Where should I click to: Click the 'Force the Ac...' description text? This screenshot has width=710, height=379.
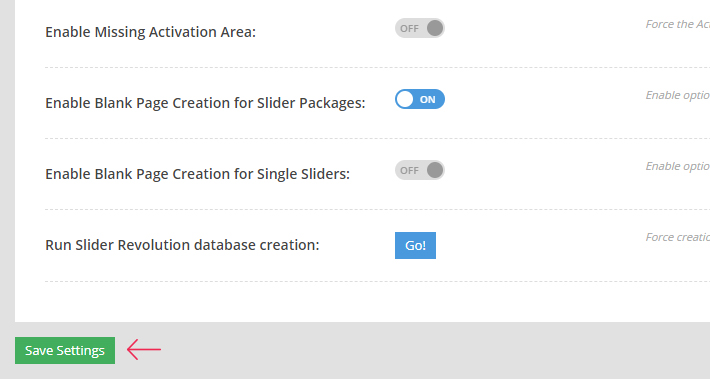pos(677,24)
